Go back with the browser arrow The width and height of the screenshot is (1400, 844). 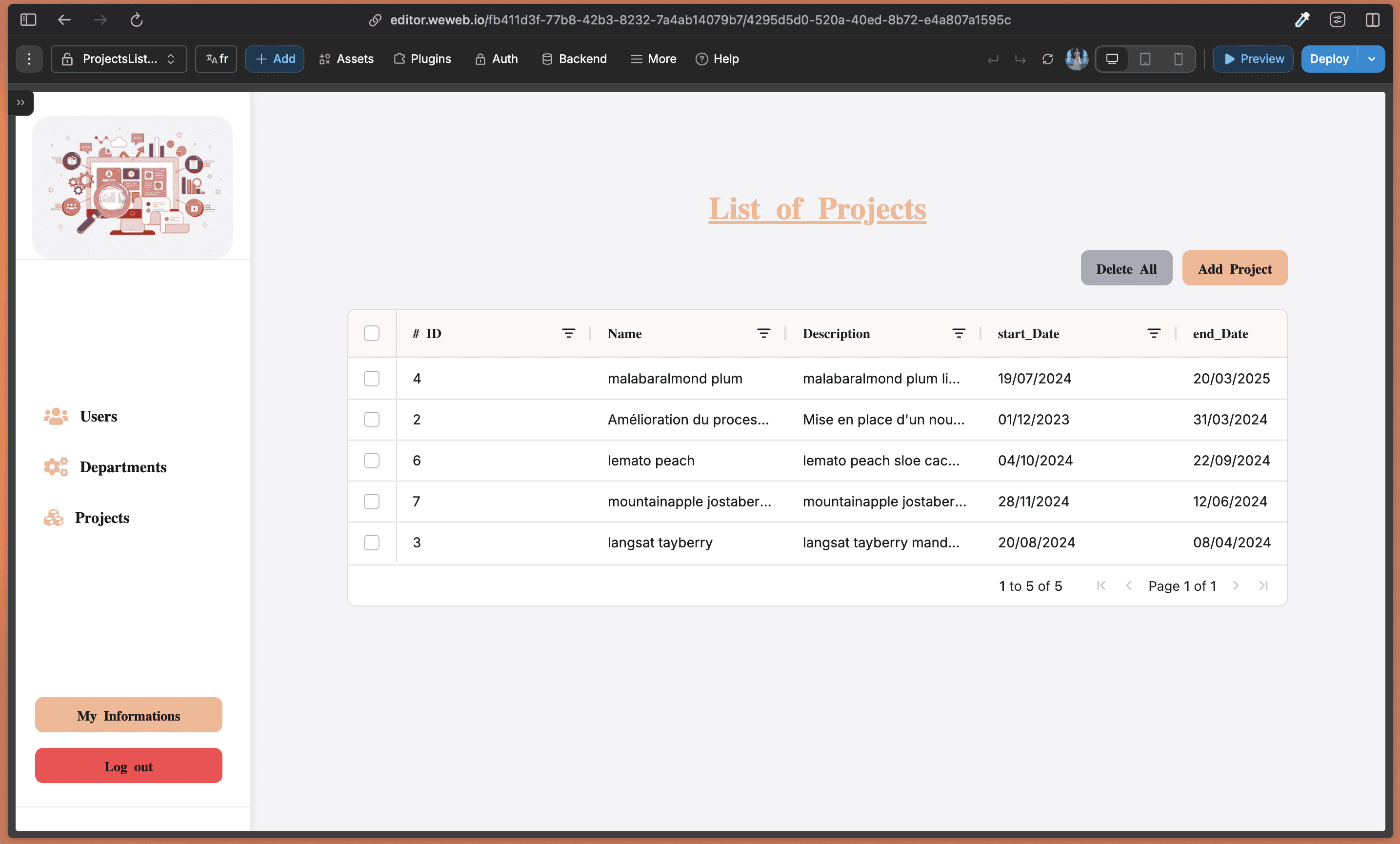(x=64, y=20)
